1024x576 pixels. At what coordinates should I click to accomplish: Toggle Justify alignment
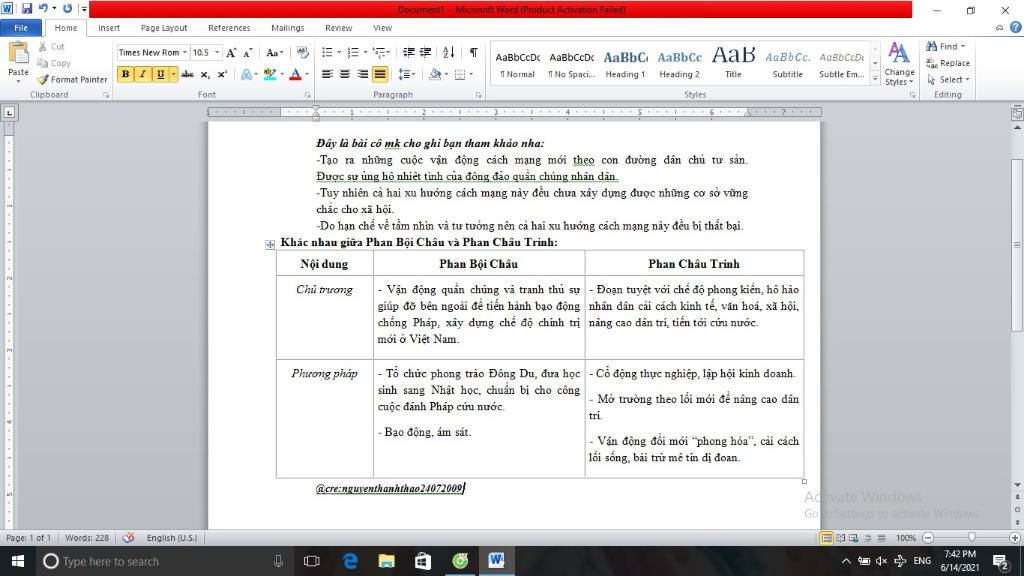379,74
